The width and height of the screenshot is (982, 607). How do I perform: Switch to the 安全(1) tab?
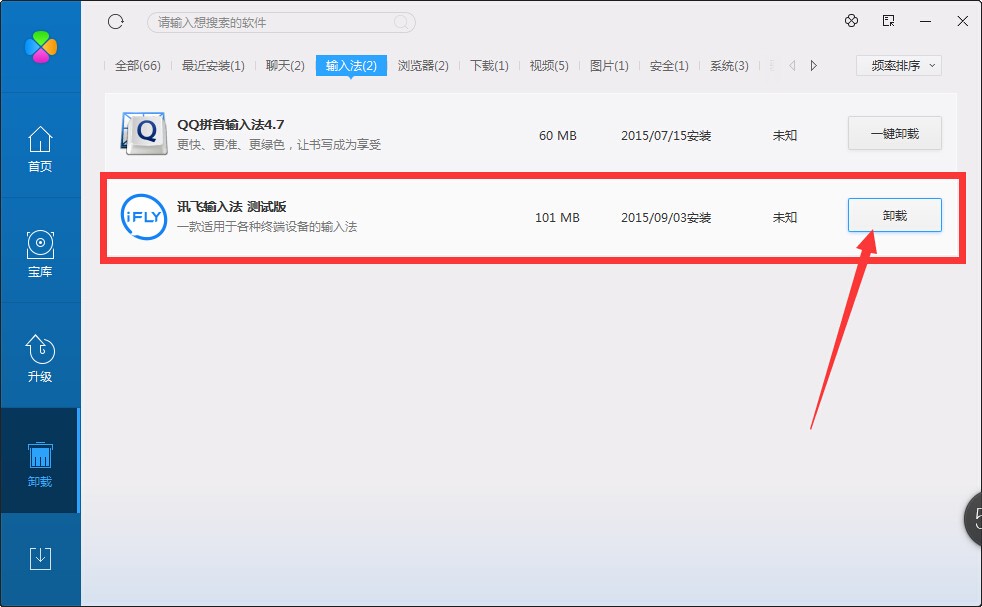point(669,66)
